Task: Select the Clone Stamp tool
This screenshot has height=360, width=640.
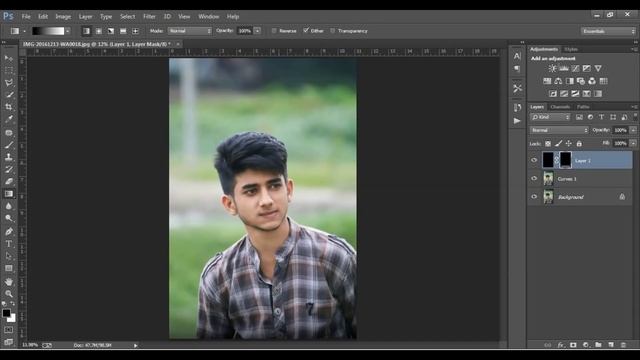Action: coord(9,157)
